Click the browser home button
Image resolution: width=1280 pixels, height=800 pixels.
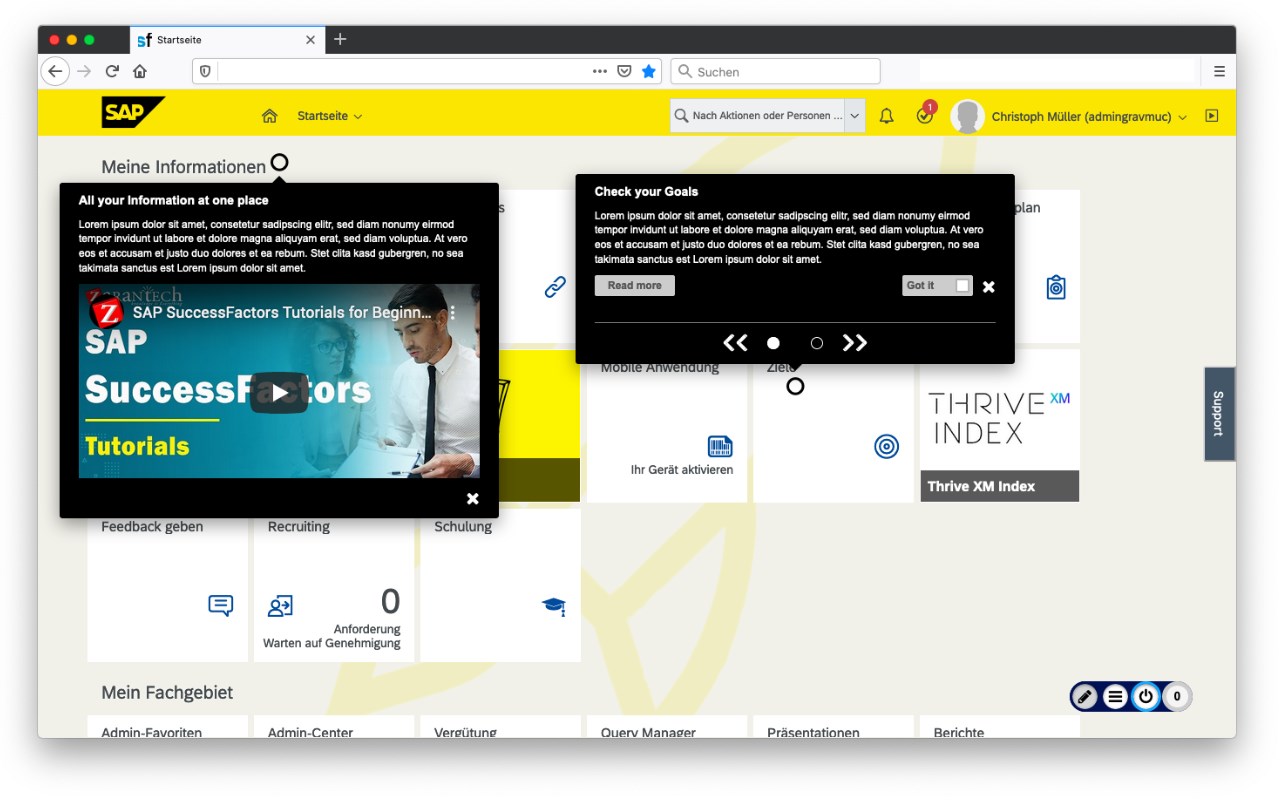(x=140, y=71)
